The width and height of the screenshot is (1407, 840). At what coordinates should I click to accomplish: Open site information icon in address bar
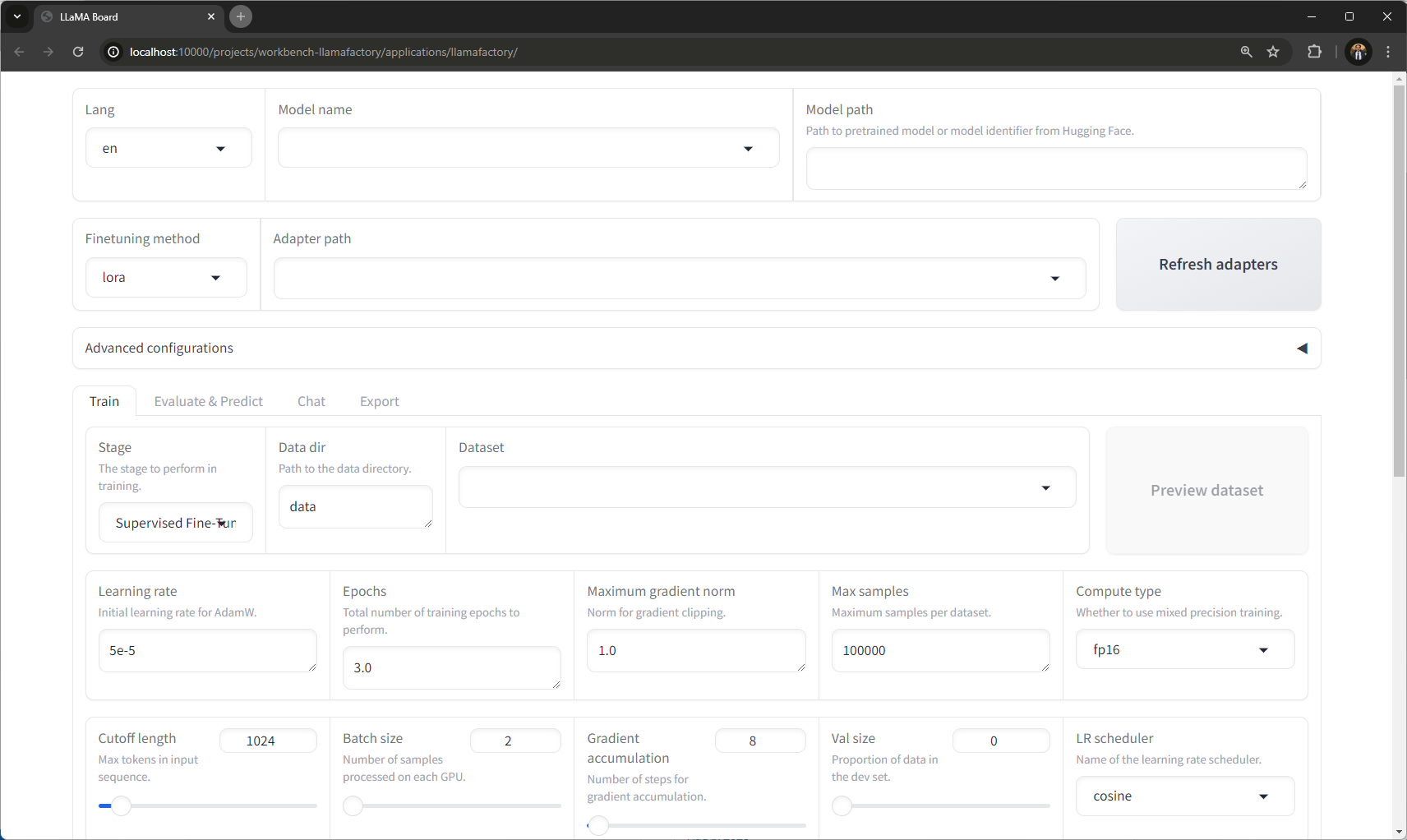[113, 52]
